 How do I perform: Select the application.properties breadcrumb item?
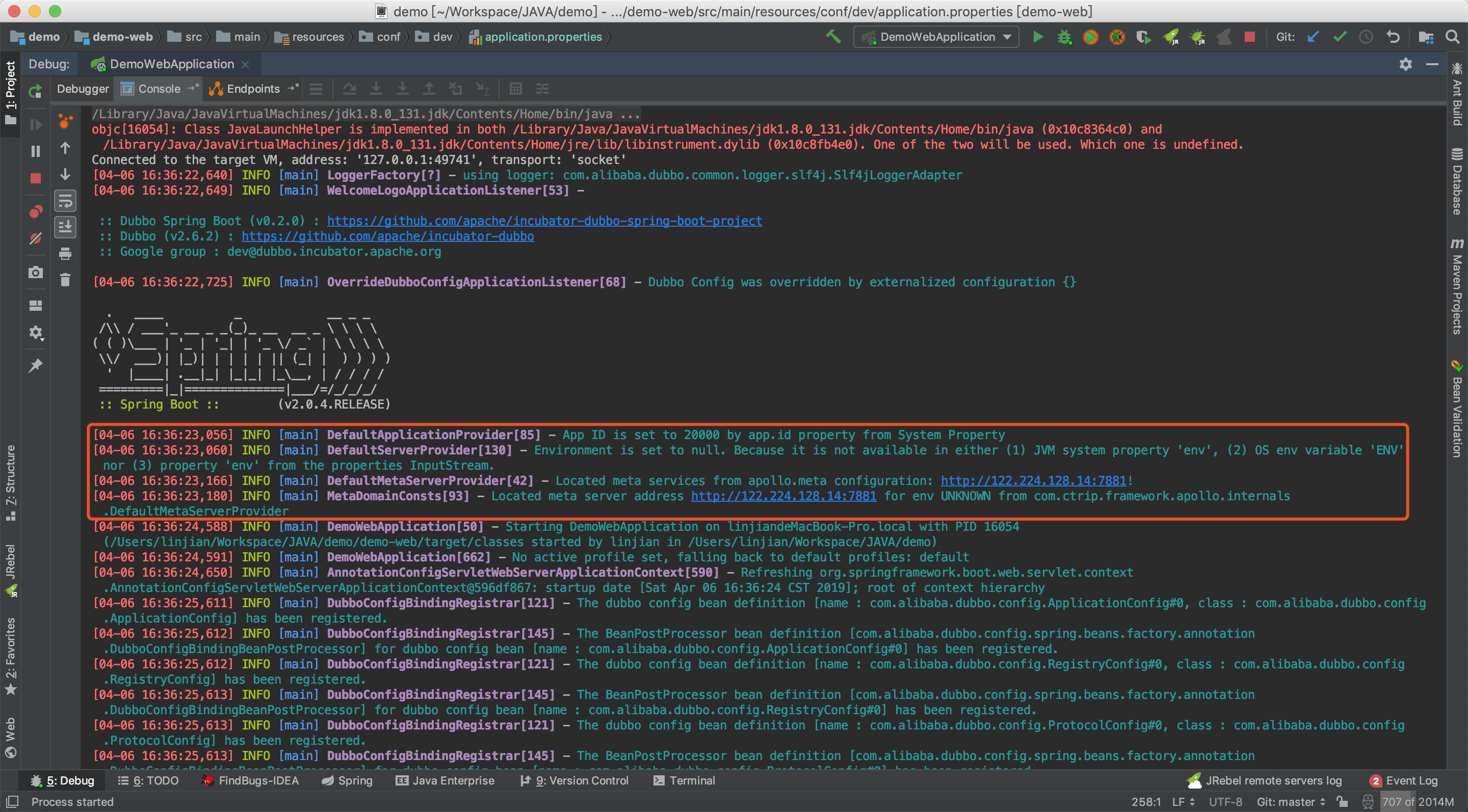[543, 37]
